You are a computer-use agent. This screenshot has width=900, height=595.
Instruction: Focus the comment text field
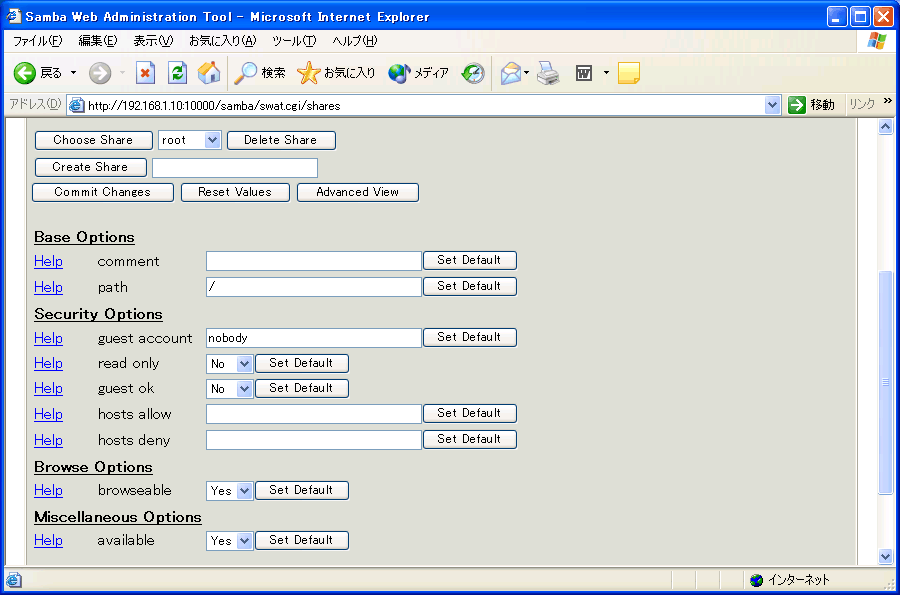pyautogui.click(x=314, y=261)
